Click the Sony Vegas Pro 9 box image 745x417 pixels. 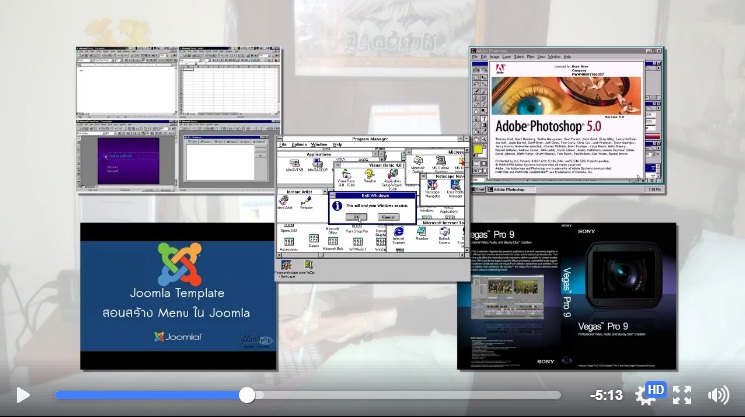point(566,296)
